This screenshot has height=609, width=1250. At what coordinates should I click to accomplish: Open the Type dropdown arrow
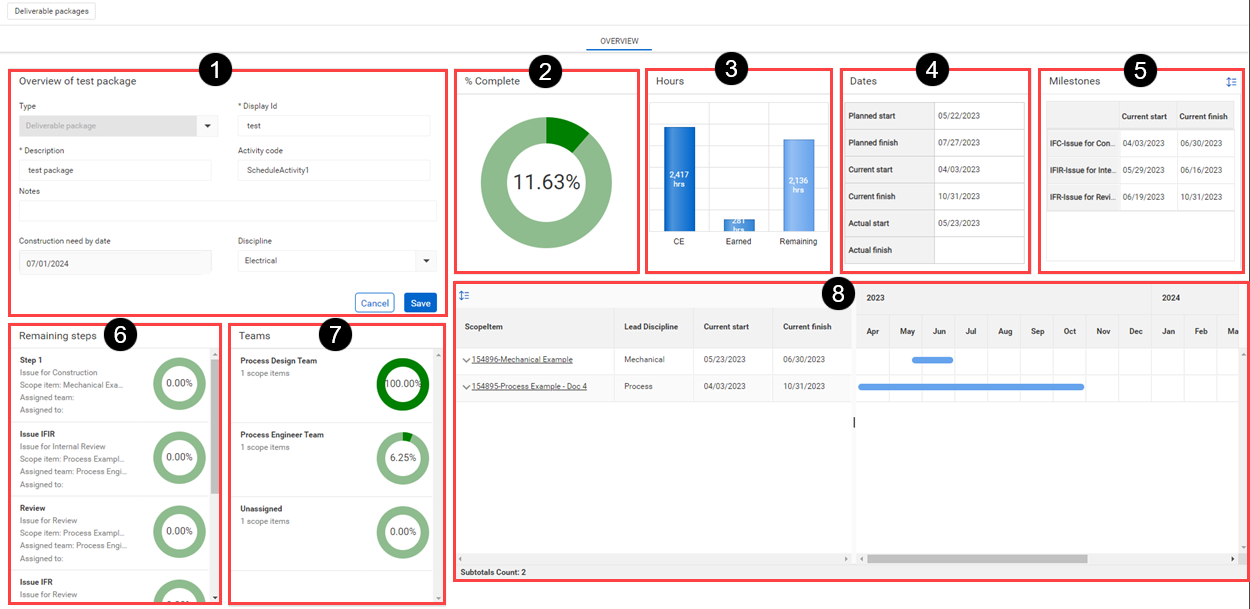[x=208, y=126]
